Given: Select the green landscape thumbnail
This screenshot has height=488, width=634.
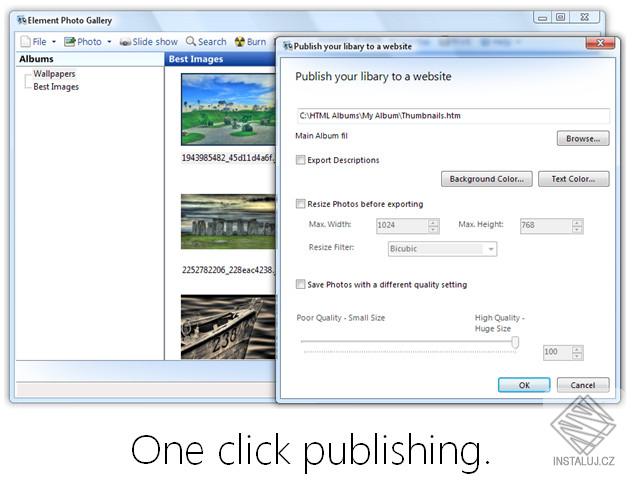Looking at the screenshot, I should pyautogui.click(x=228, y=109).
